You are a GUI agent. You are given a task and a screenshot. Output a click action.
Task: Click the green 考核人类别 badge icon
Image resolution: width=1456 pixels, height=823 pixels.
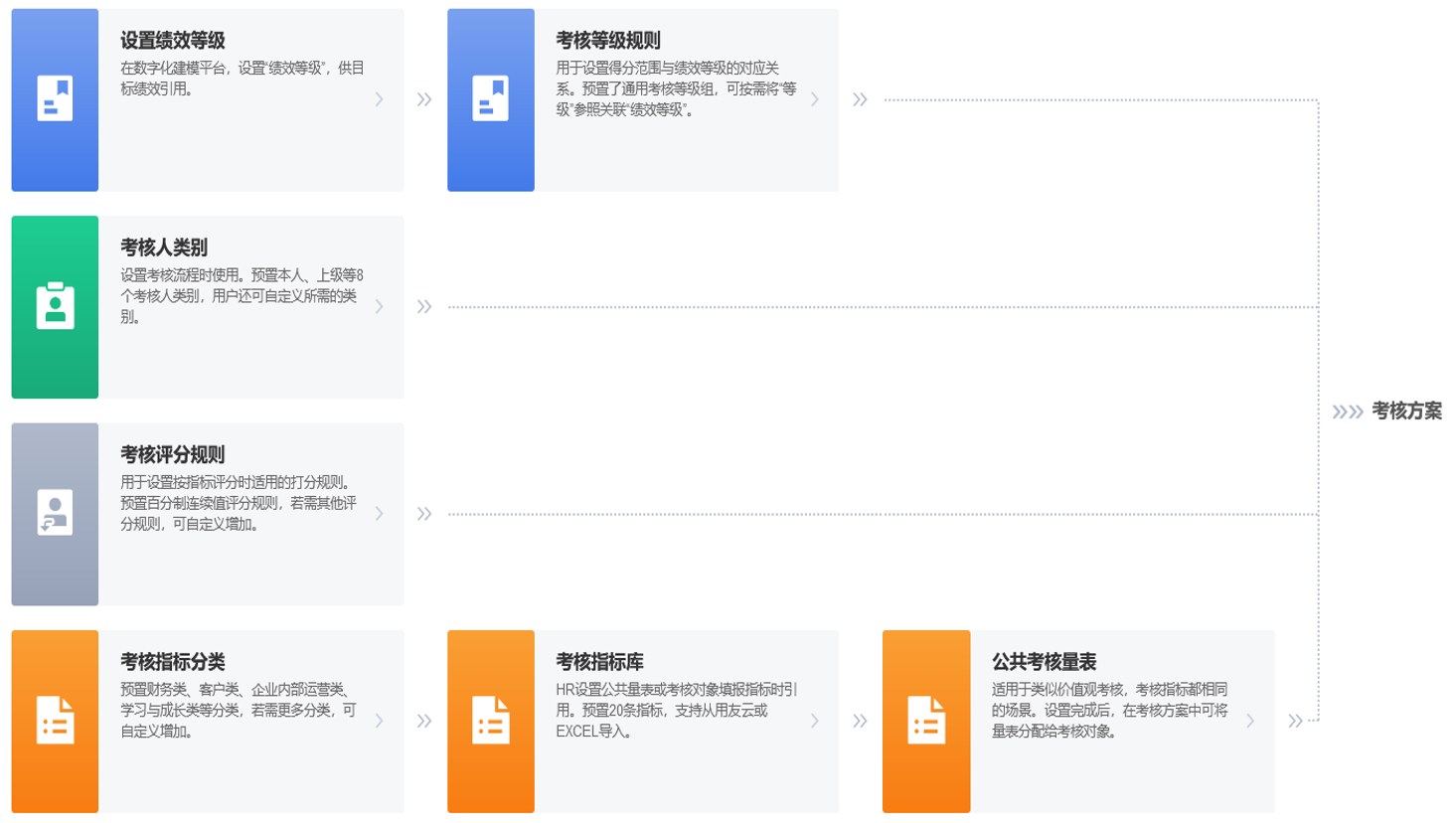pos(55,306)
